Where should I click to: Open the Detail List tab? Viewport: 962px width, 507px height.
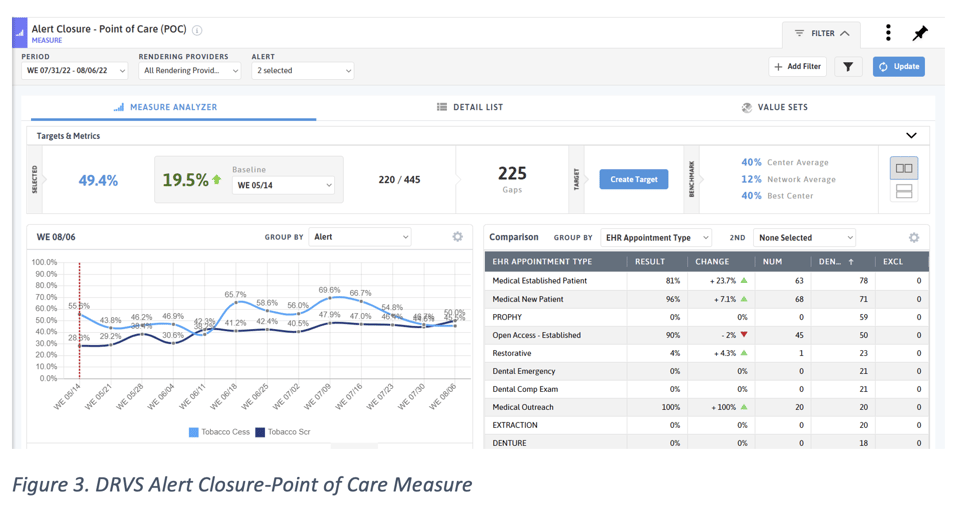tap(470, 107)
